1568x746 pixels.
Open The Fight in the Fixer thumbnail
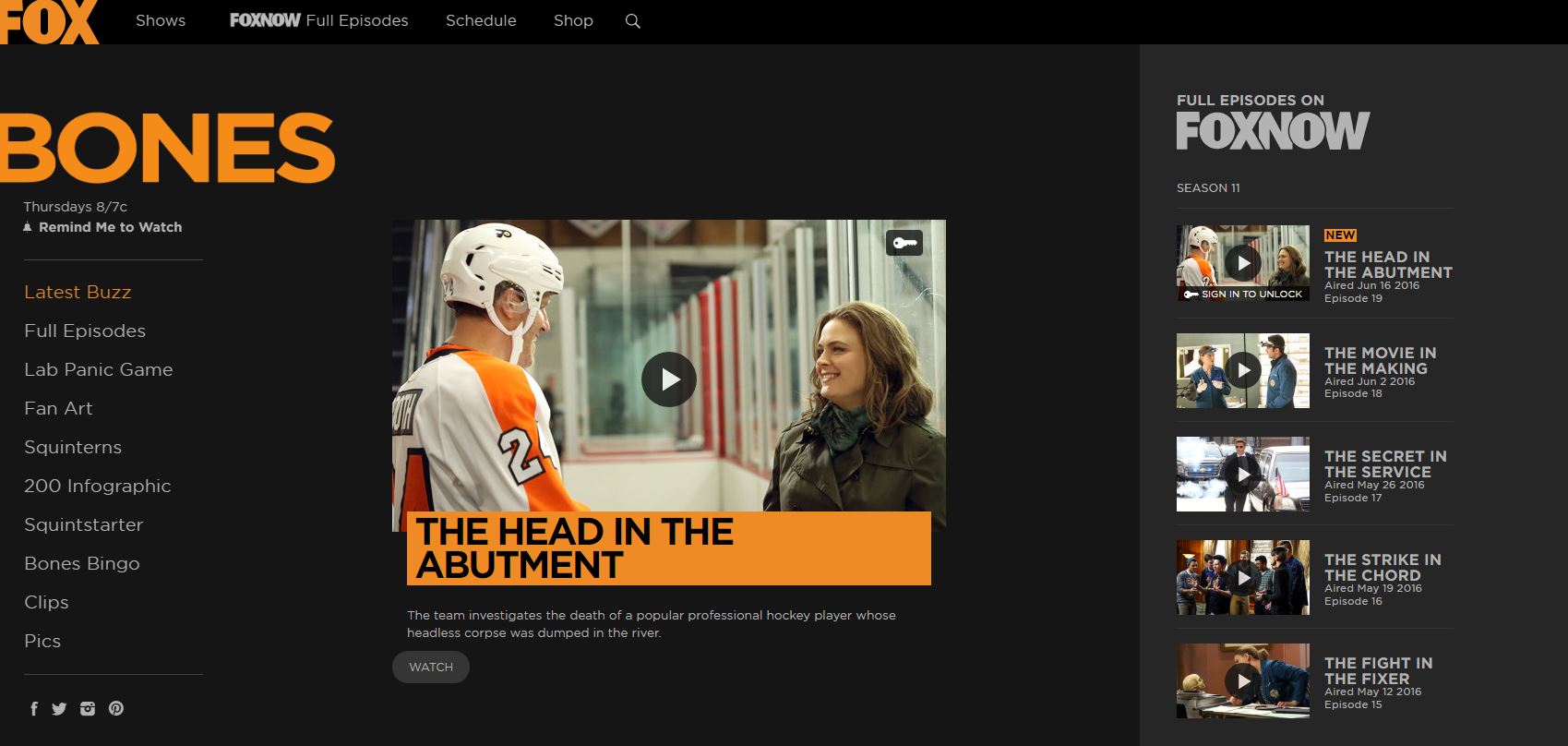pyautogui.click(x=1242, y=680)
